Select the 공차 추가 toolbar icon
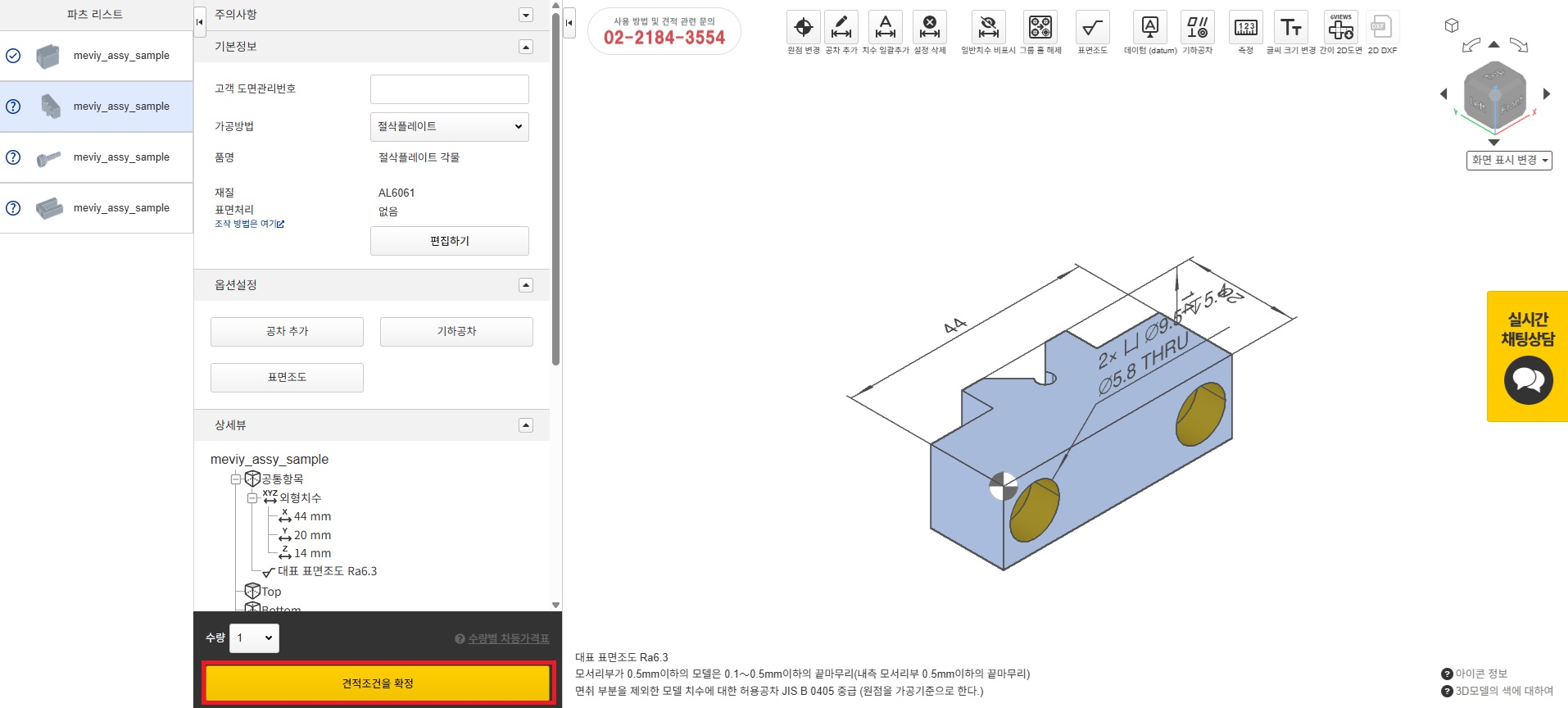Image resolution: width=1568 pixels, height=708 pixels. pyautogui.click(x=841, y=28)
